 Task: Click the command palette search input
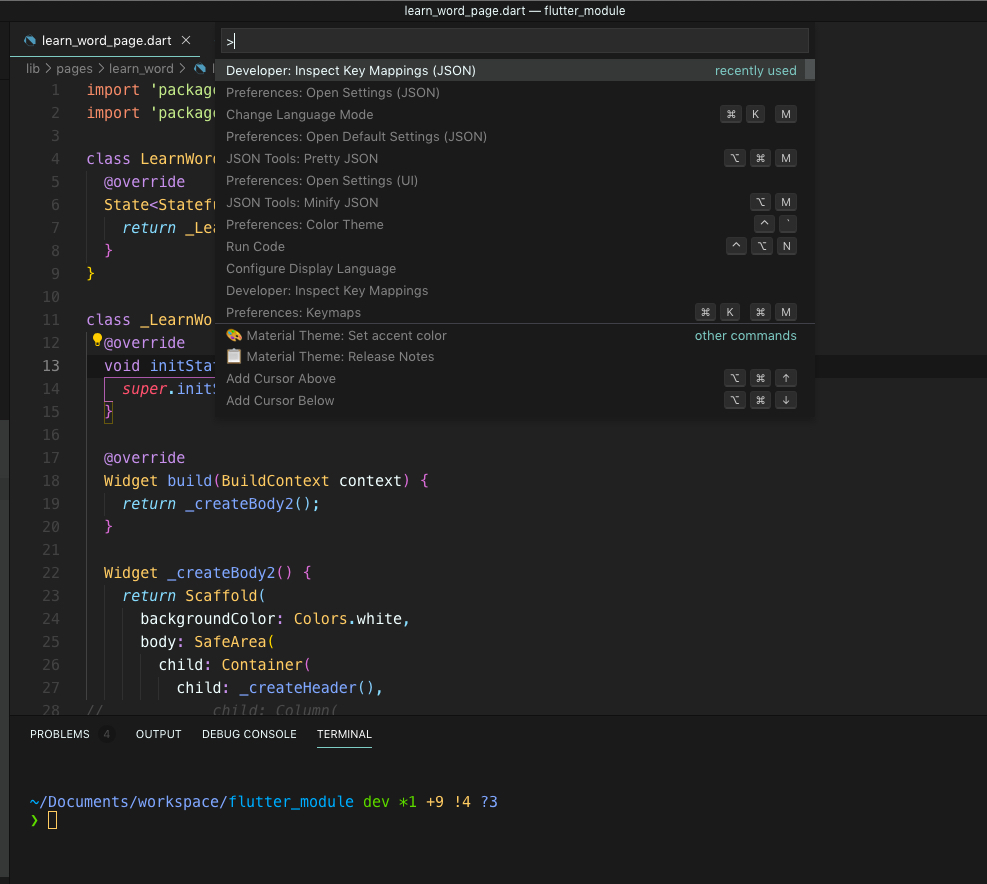514,41
